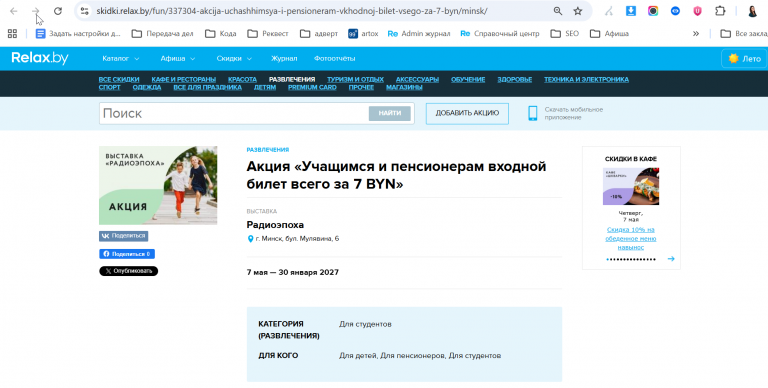Select 'Здоровье' category
Viewport: 768px width, 388px height.
[515, 79]
